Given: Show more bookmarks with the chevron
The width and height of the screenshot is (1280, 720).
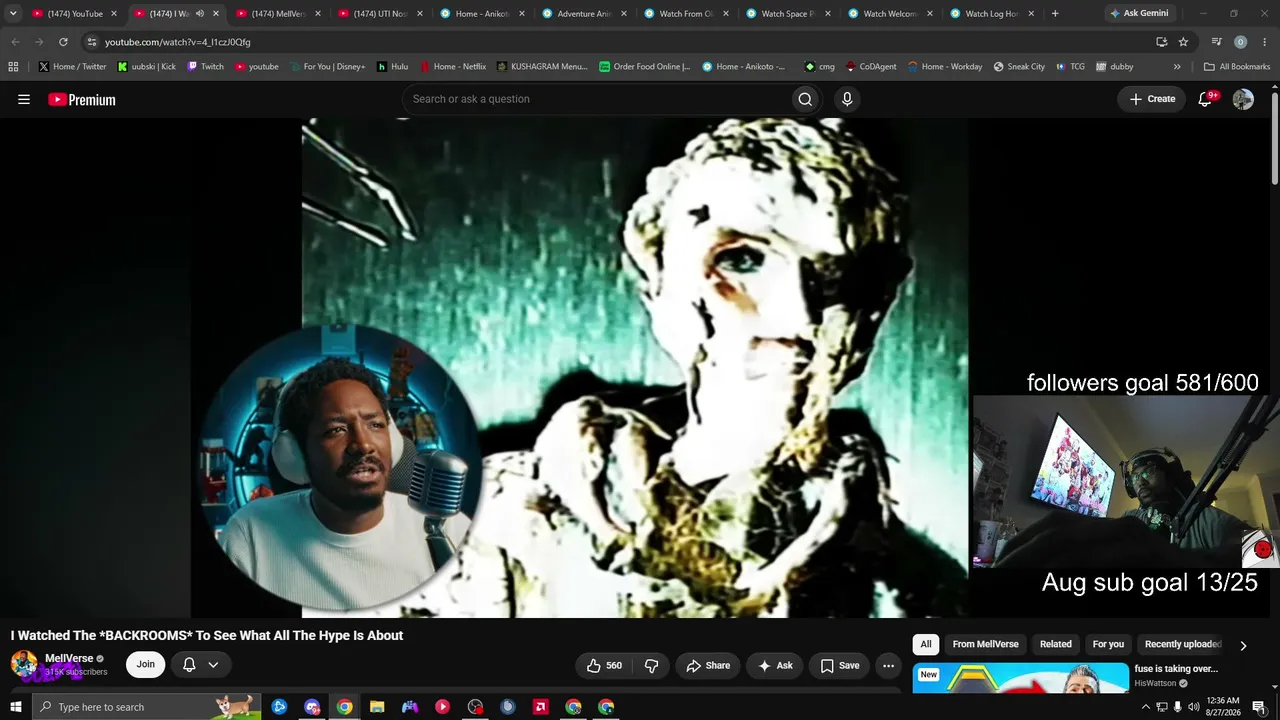Looking at the screenshot, I should point(1177,67).
